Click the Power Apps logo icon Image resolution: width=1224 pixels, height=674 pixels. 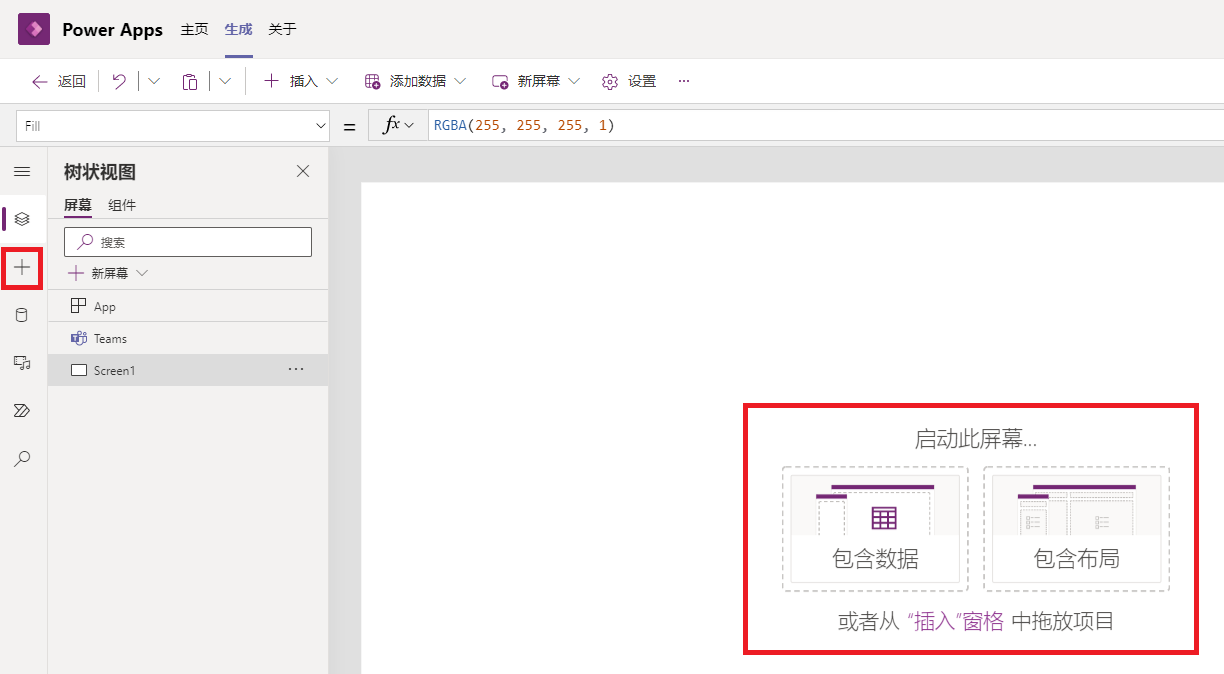coord(34,29)
